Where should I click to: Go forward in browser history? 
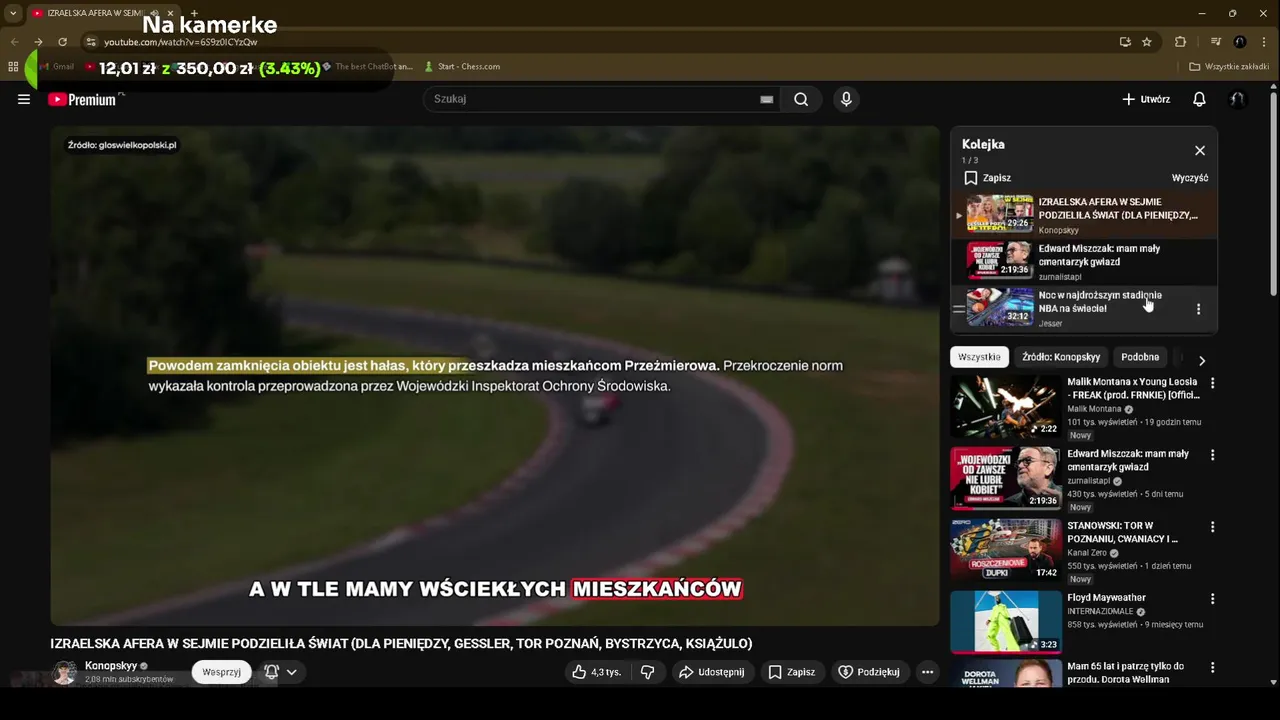click(x=38, y=42)
